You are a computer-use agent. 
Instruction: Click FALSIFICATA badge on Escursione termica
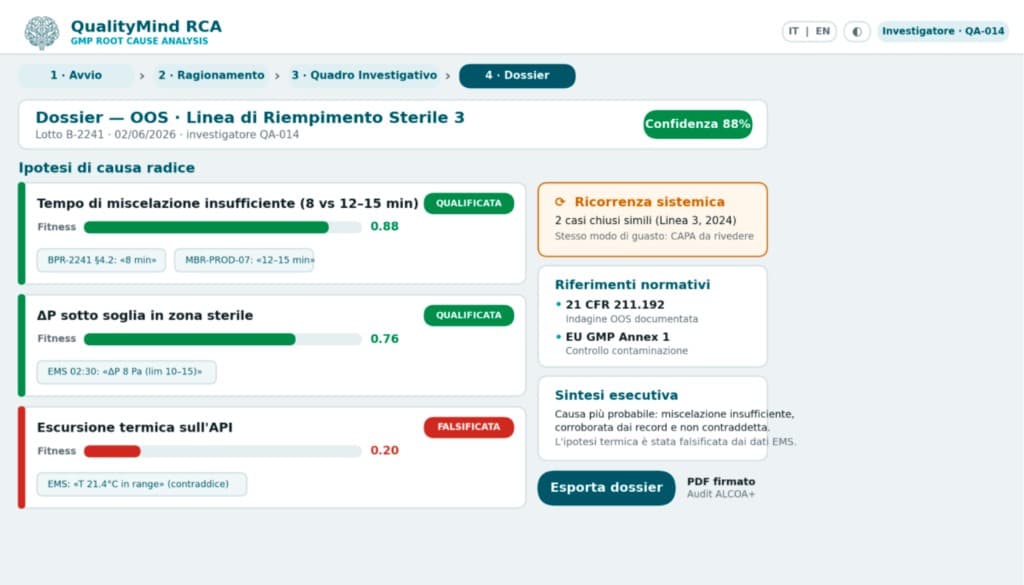pyautogui.click(x=469, y=427)
